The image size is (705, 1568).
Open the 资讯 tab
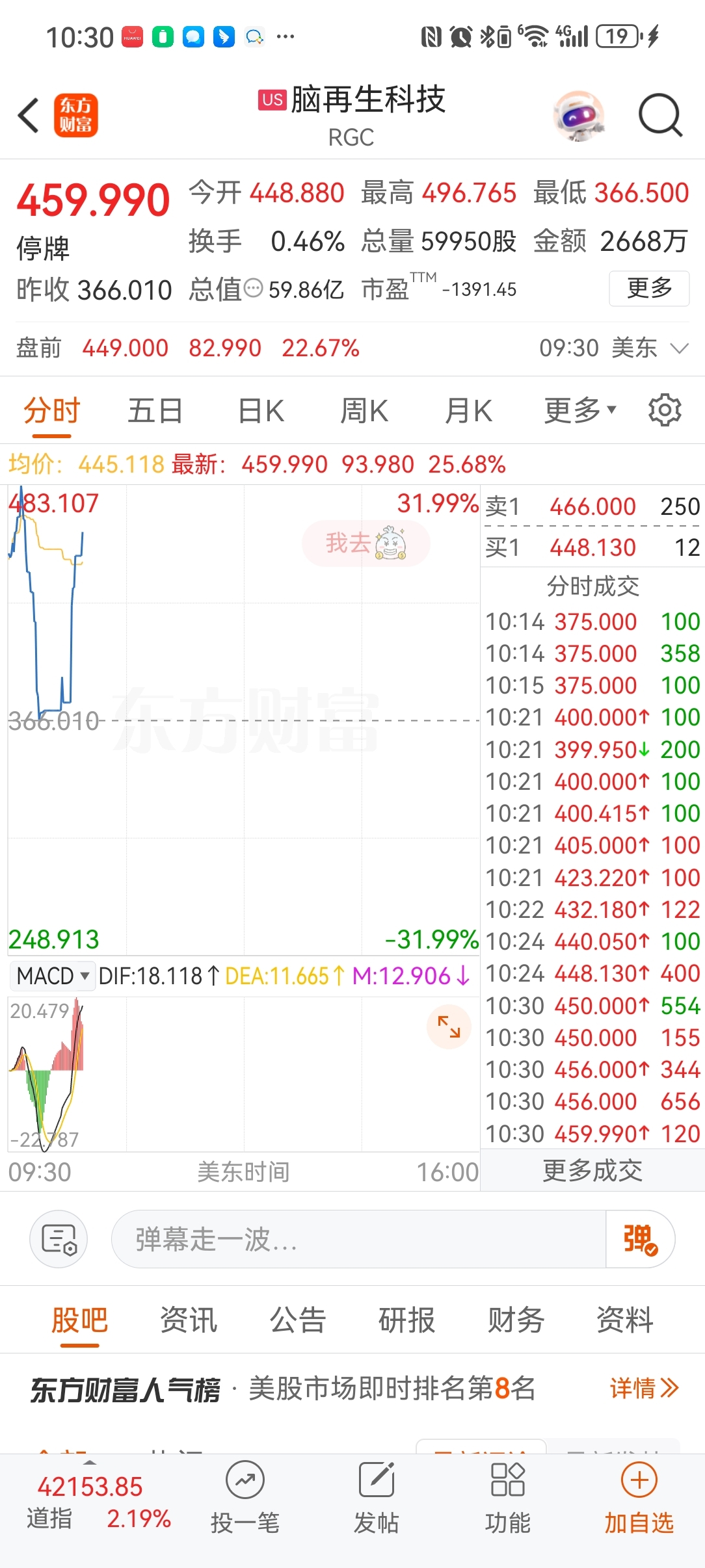pyautogui.click(x=189, y=1320)
